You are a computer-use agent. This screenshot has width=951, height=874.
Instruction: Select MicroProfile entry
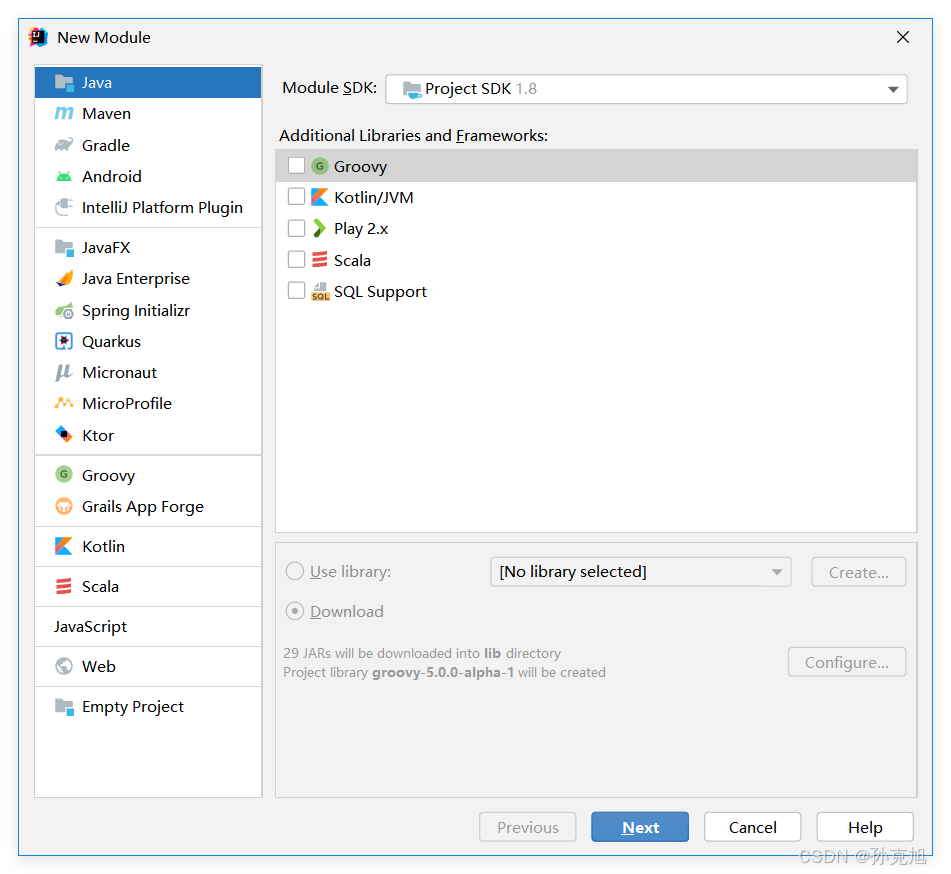click(148, 403)
